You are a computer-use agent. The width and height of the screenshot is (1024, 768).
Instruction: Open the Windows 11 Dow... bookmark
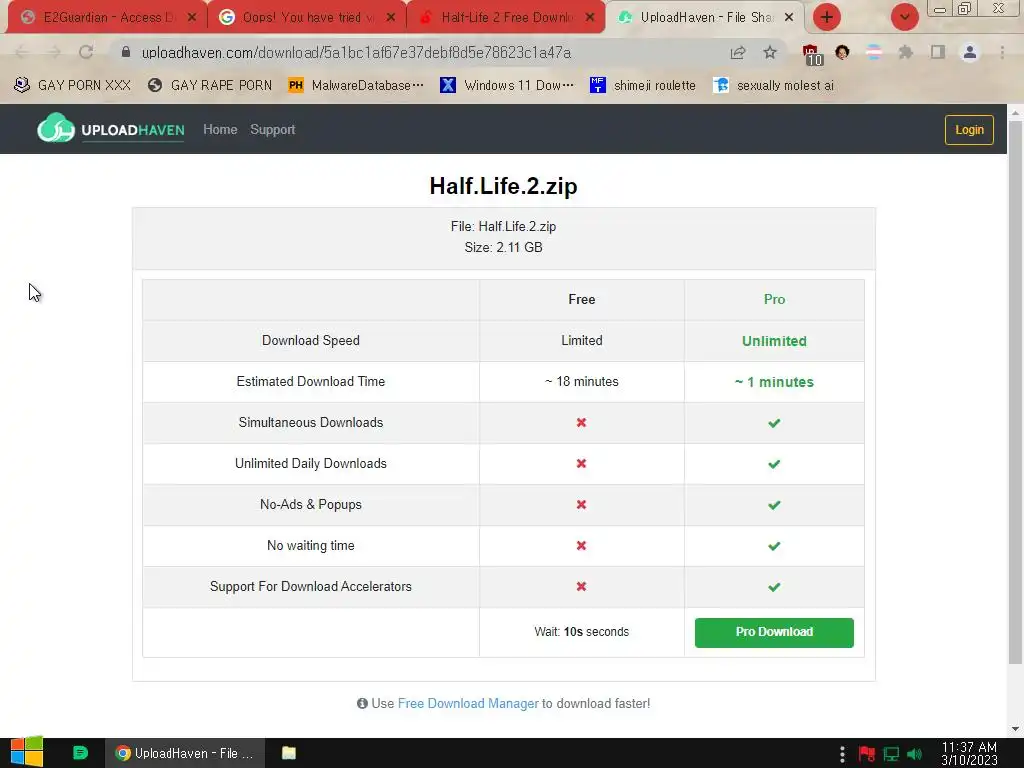(507, 85)
